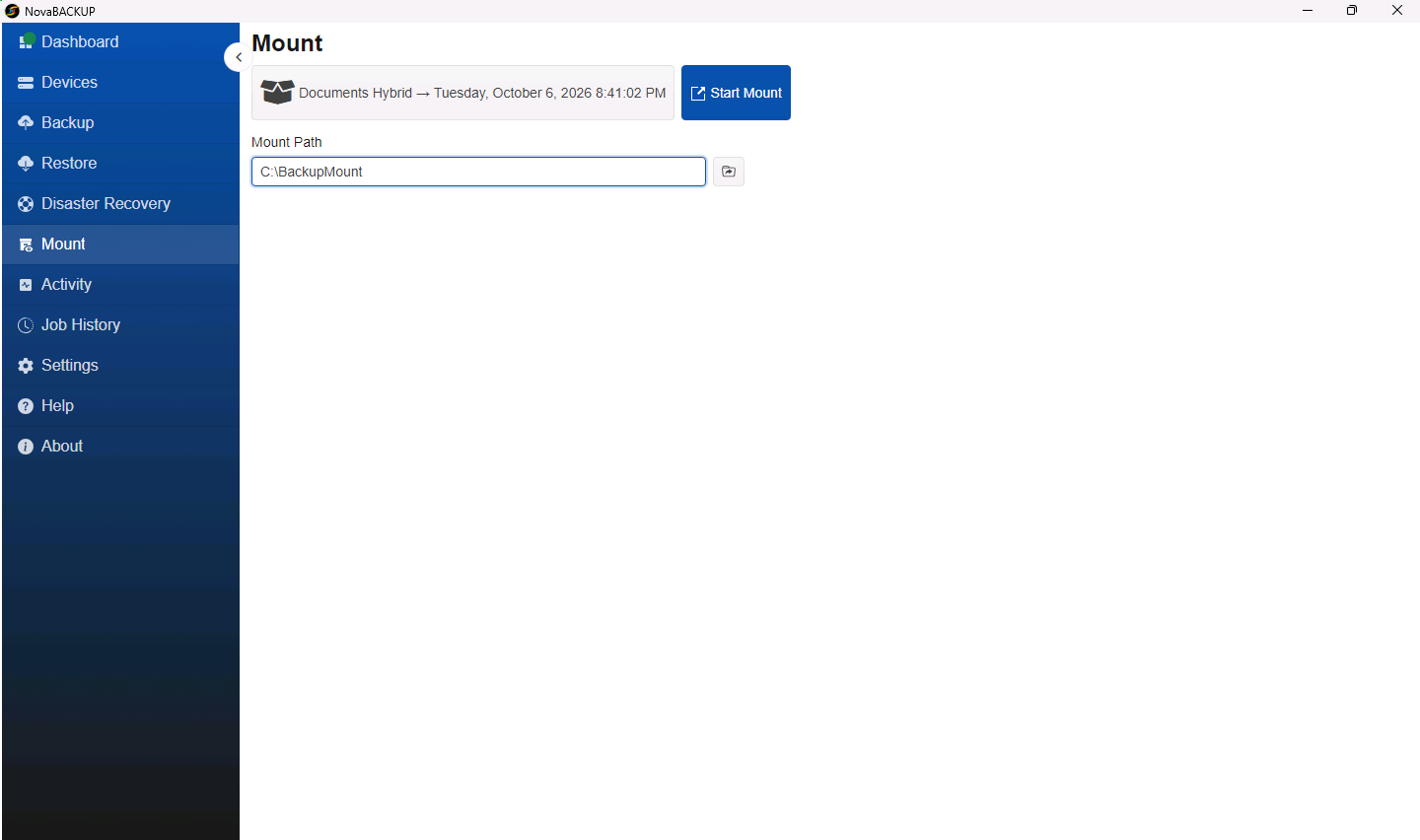The width and height of the screenshot is (1420, 840).
Task: Click the Activity chart icon
Action: point(26,285)
